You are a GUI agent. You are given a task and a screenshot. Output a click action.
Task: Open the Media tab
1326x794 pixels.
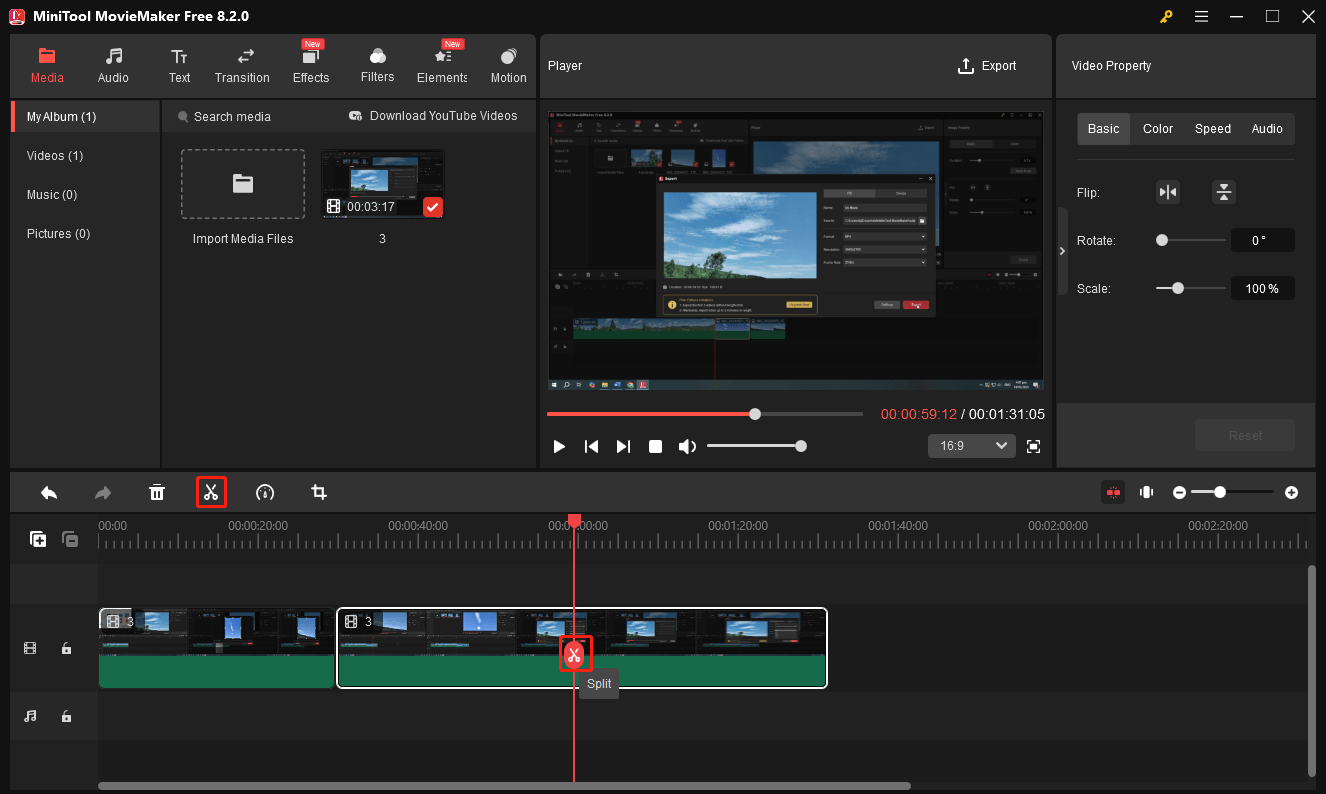pyautogui.click(x=47, y=66)
